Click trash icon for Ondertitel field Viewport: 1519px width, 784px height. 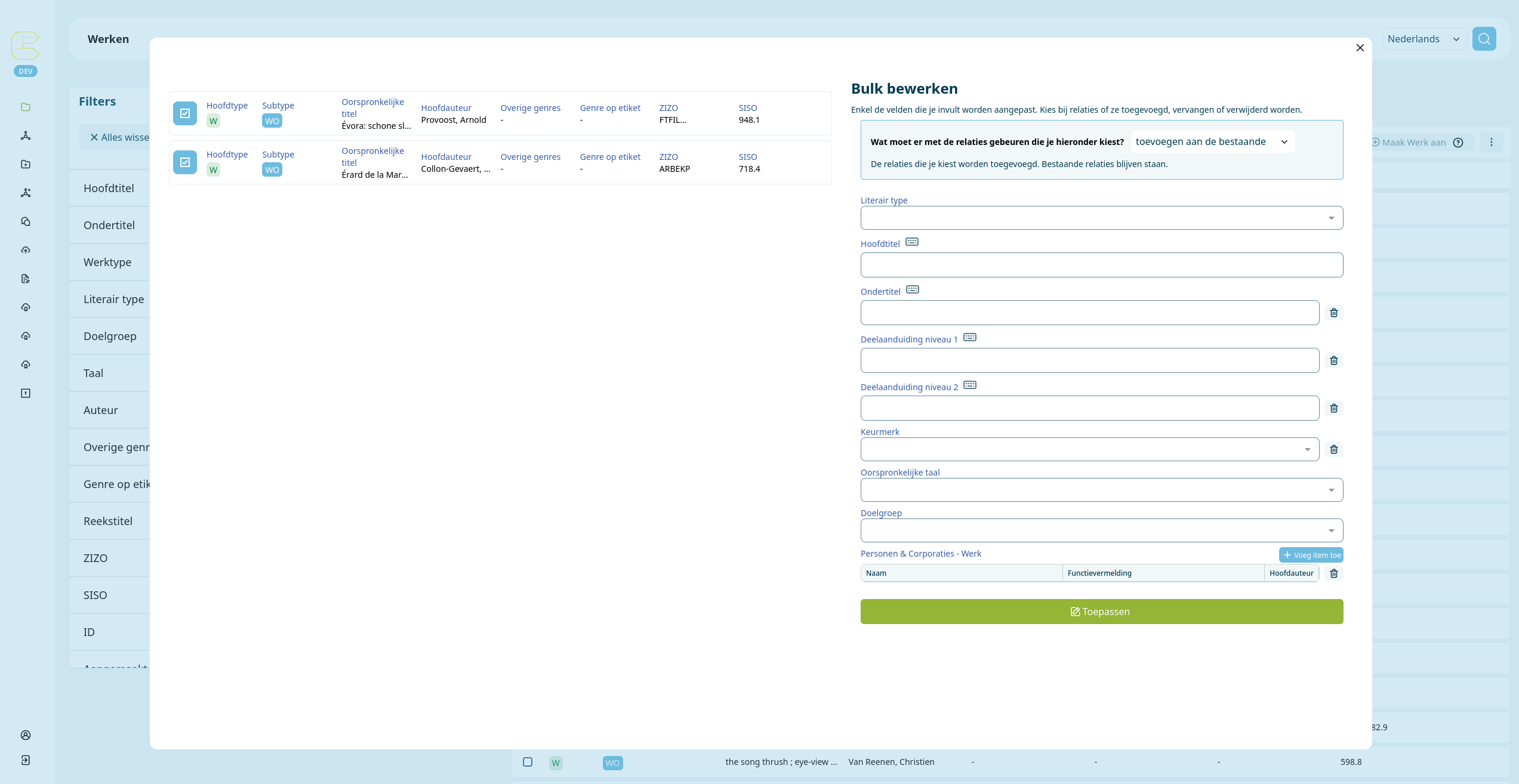tap(1334, 313)
